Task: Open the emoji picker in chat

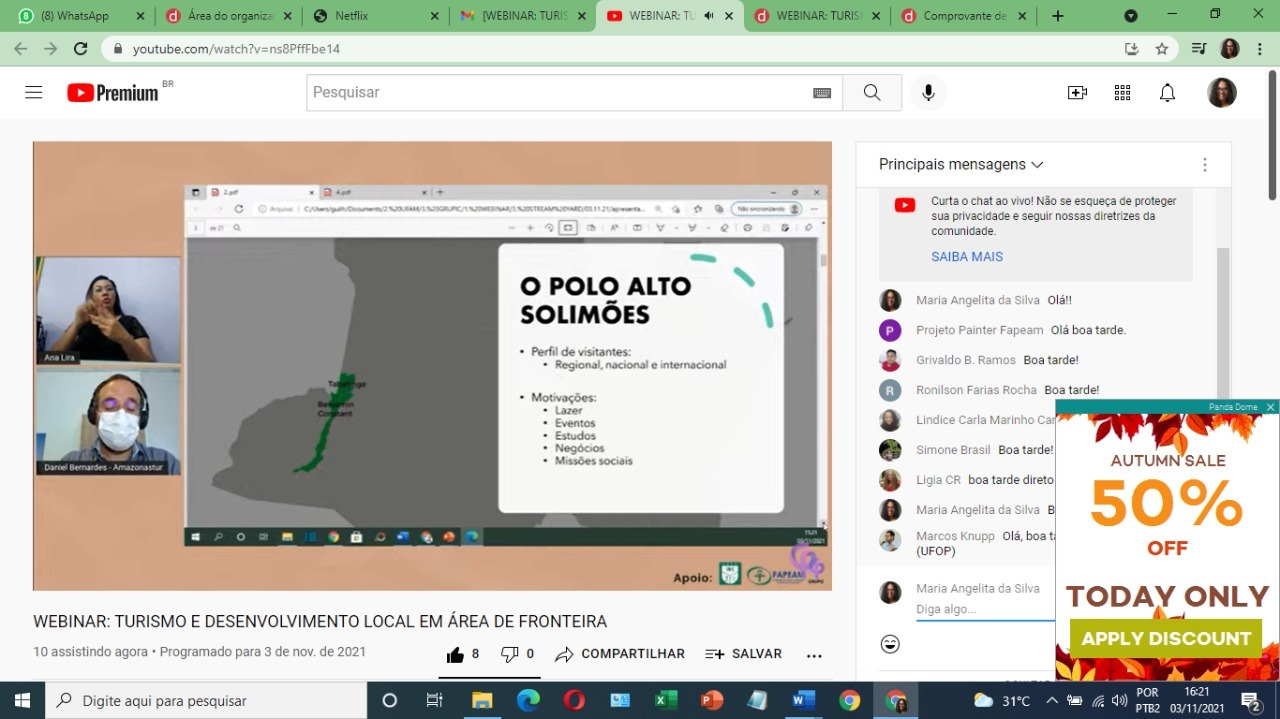Action: (x=890, y=644)
